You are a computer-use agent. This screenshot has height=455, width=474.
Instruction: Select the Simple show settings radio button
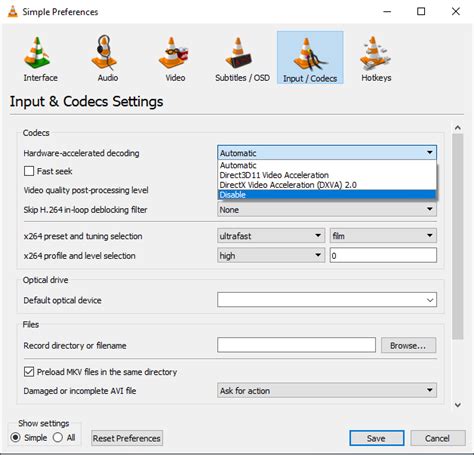15,437
